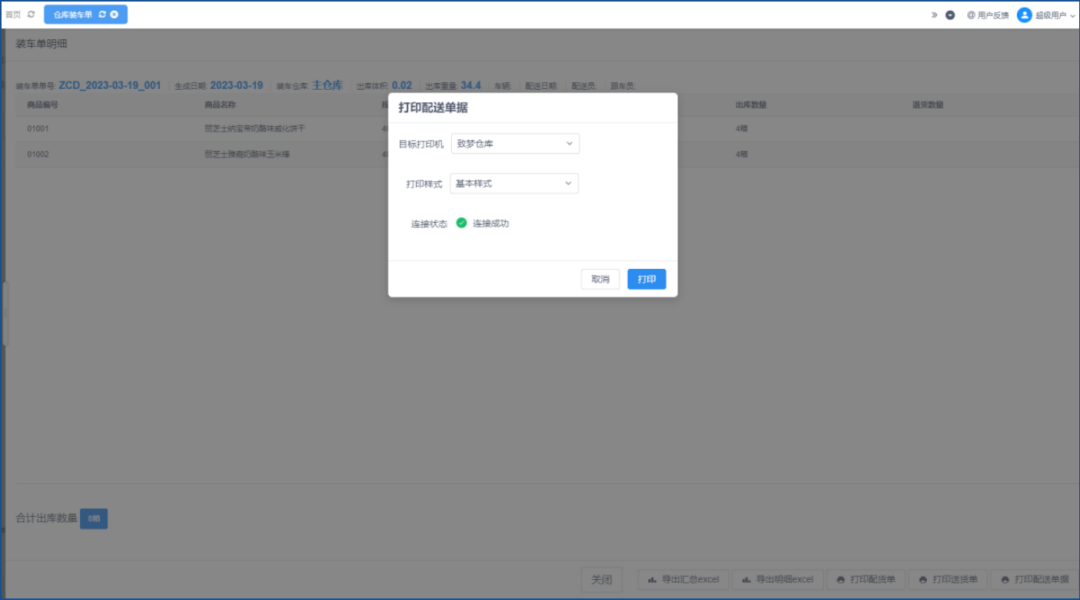Close the 仓库装车单 tab with its X icon

pos(114,15)
